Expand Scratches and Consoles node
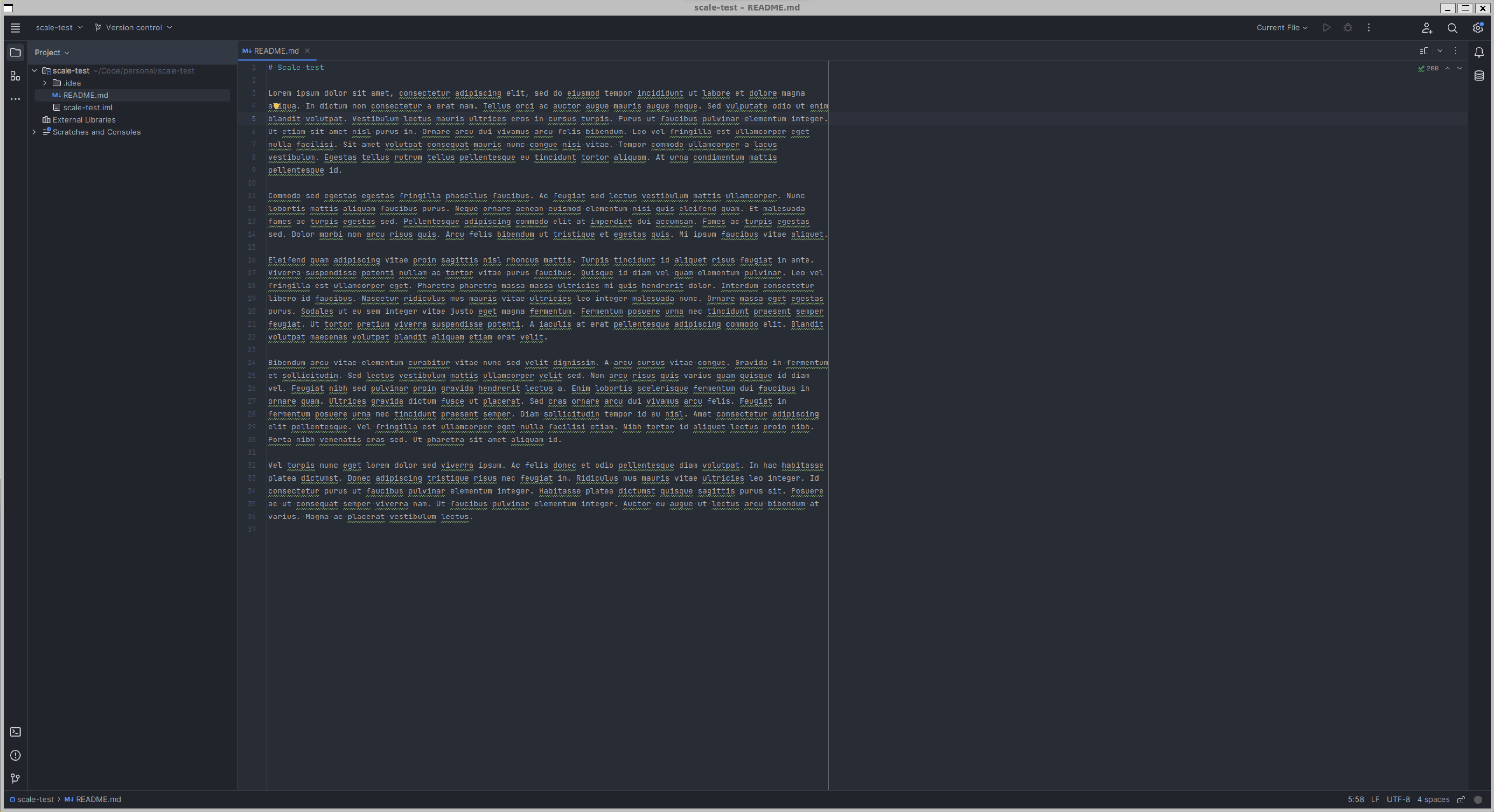Viewport: 1494px width, 812px height. pyautogui.click(x=34, y=132)
